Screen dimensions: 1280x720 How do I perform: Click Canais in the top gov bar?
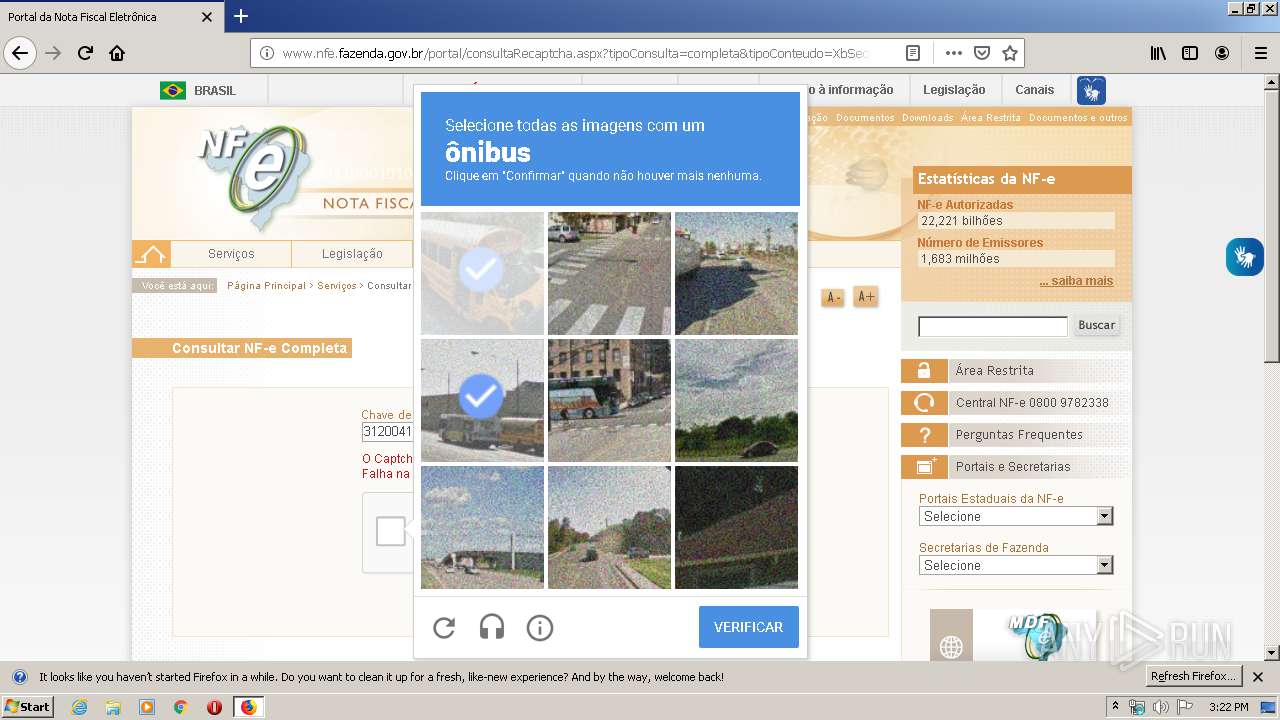1035,90
